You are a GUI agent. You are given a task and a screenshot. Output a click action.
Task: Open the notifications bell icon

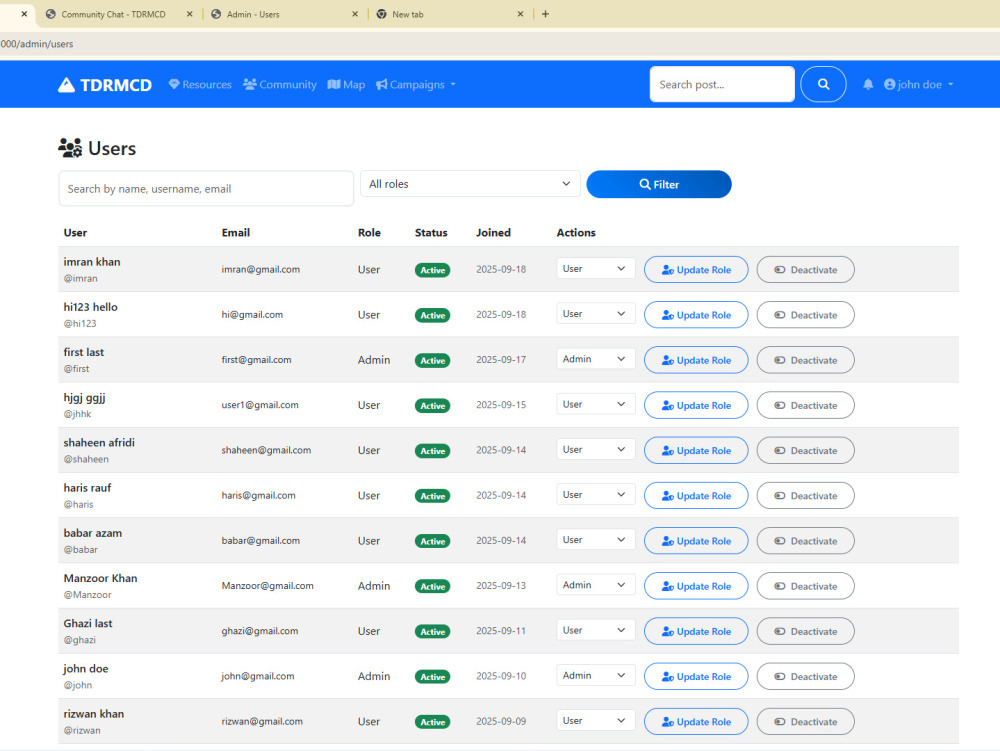coord(868,84)
